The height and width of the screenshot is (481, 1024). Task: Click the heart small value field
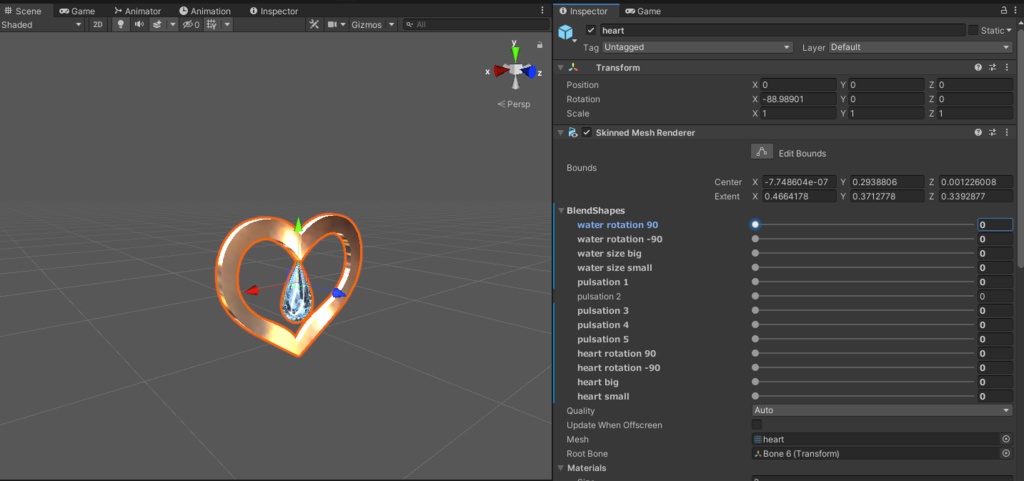click(x=995, y=396)
